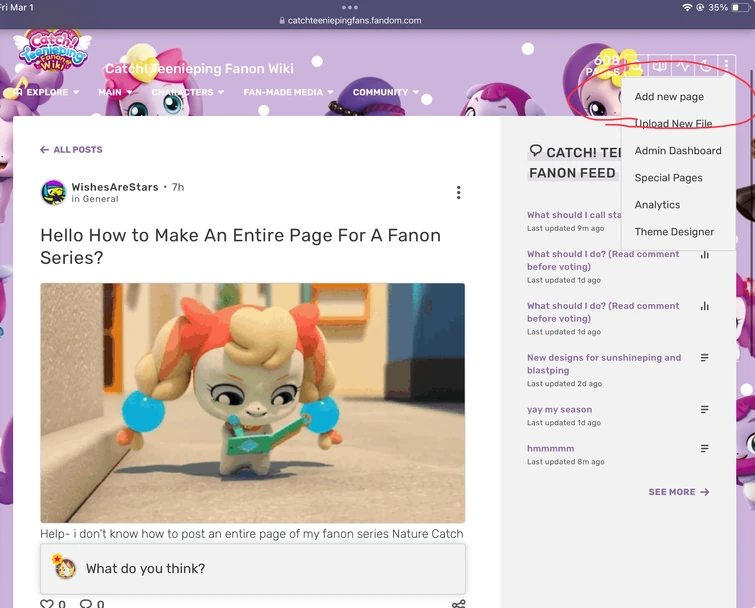Viewport: 755px width, 608px height.
Task: Click the header three-dot more menu
Action: 726,66
